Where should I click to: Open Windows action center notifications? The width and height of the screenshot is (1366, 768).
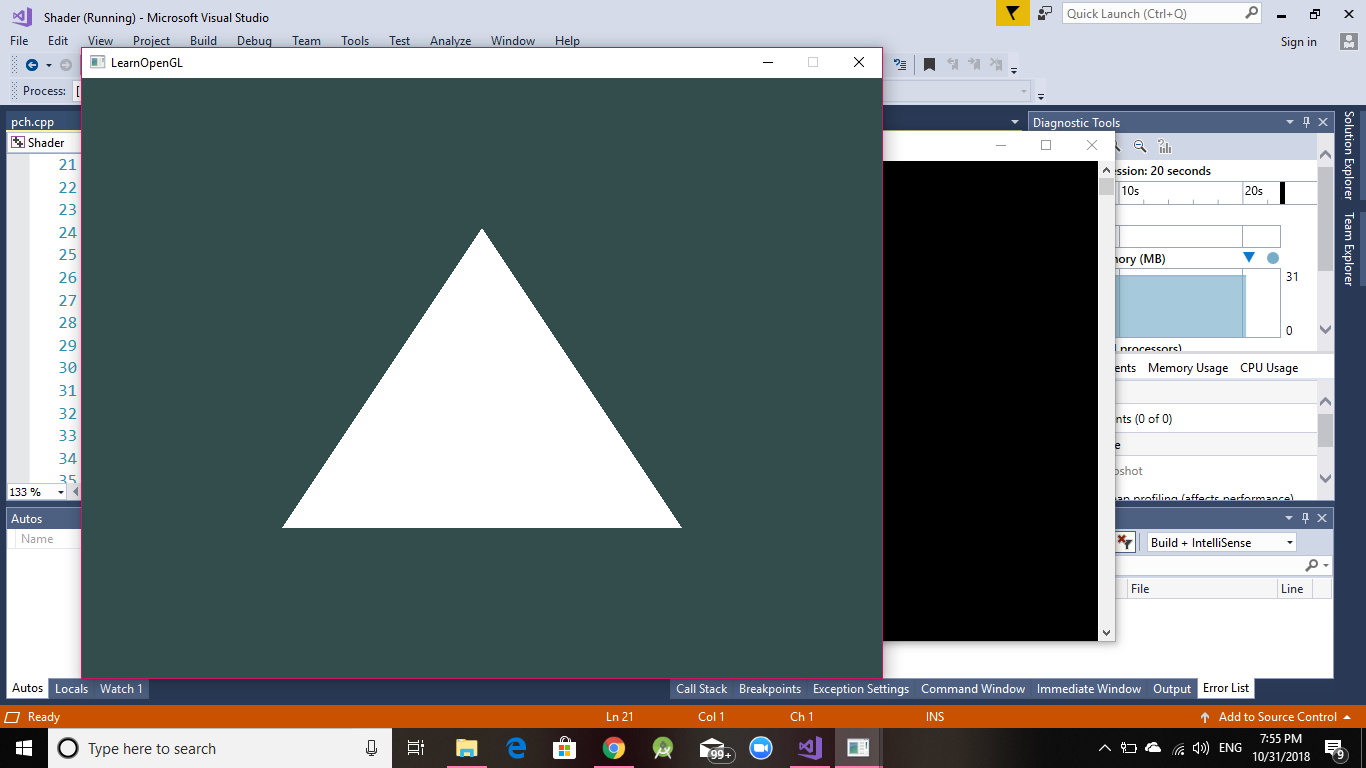(x=1334, y=748)
